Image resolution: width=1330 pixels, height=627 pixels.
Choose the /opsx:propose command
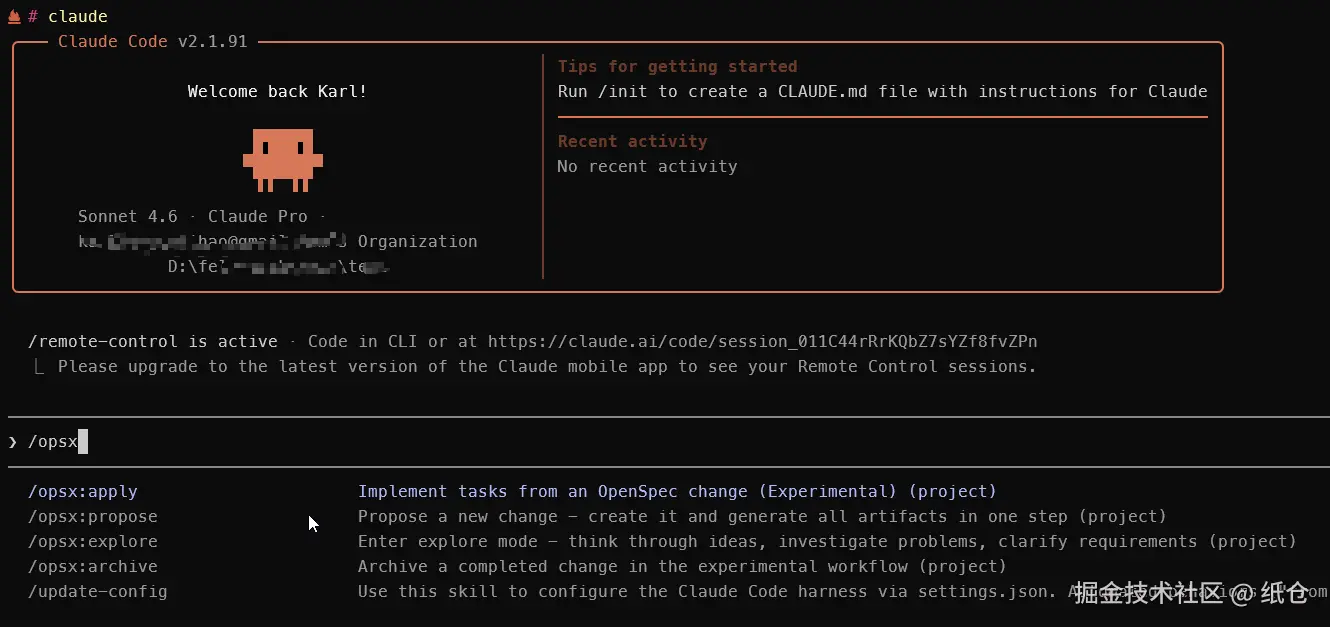[93, 517]
